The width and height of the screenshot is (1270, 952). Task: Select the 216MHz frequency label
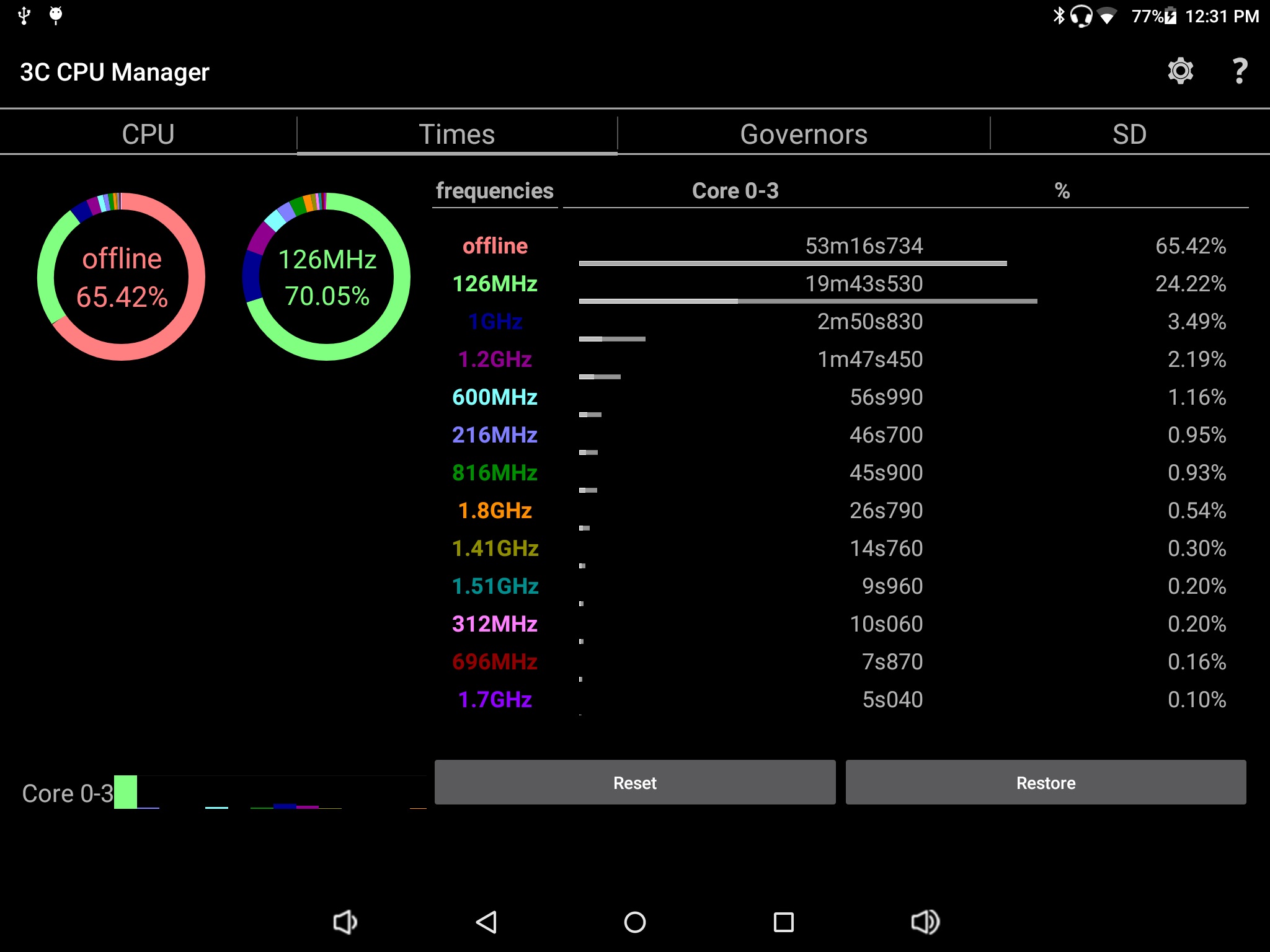point(495,435)
